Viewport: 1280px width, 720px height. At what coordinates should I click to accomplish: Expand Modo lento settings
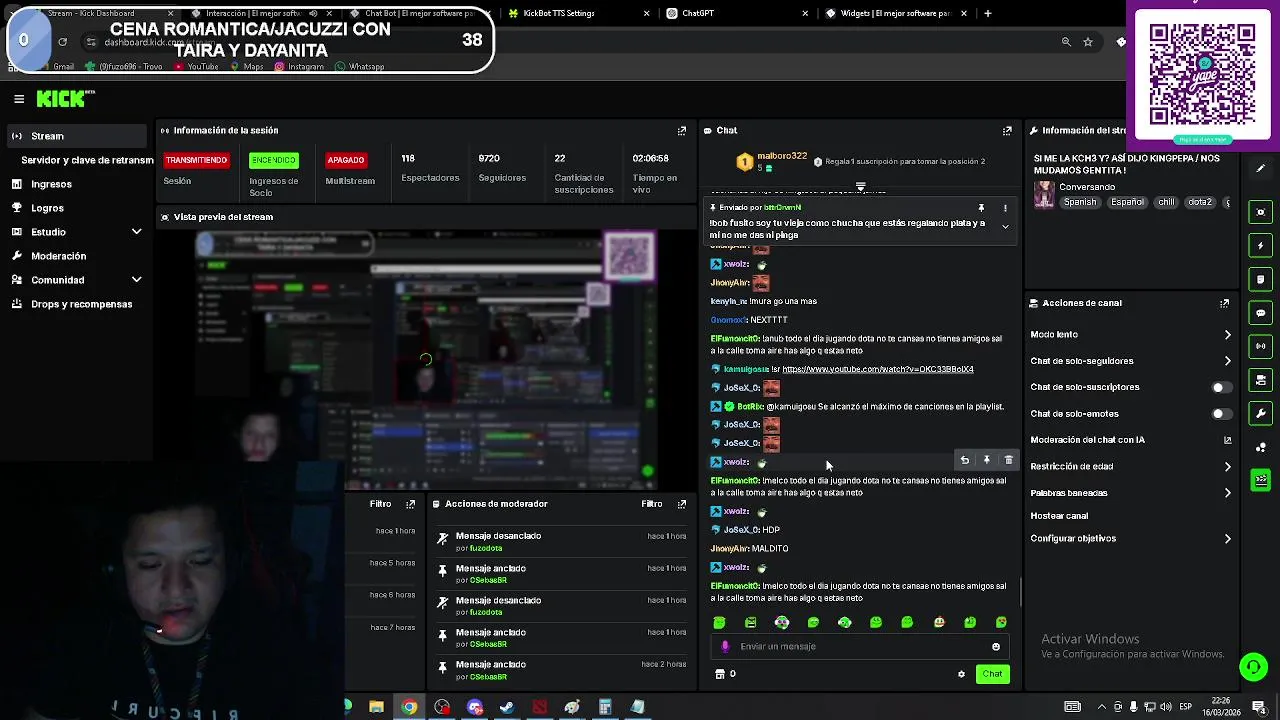(x=1228, y=335)
